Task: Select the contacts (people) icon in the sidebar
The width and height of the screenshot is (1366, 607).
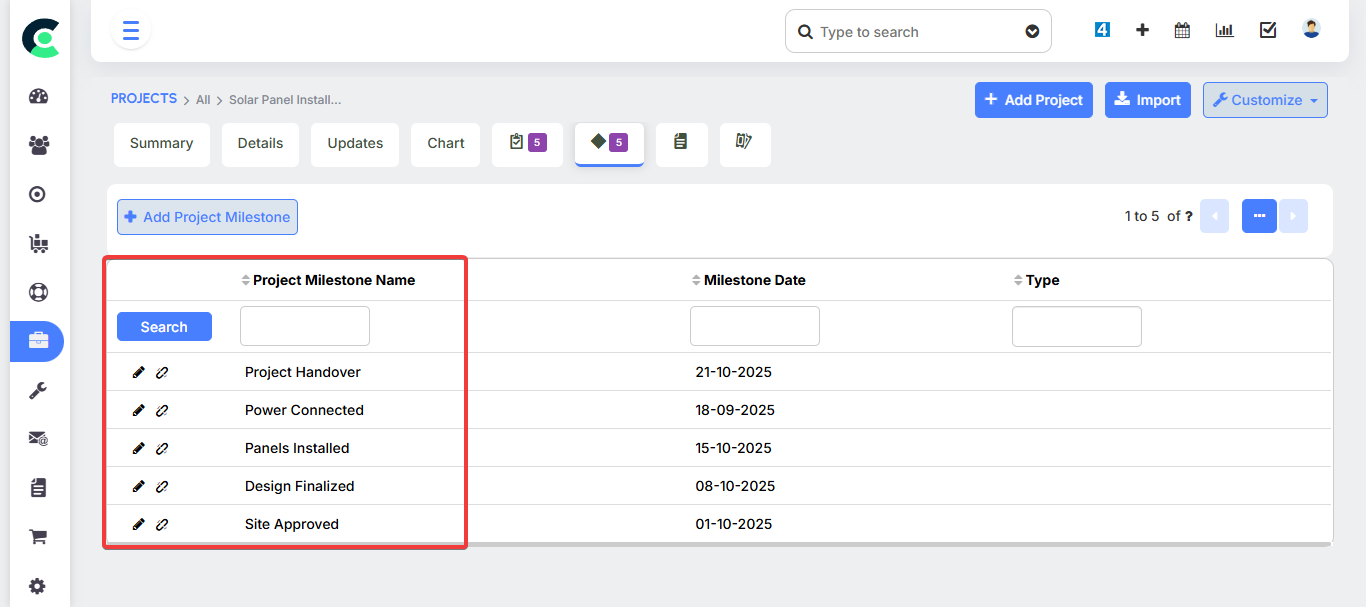Action: coord(38,145)
